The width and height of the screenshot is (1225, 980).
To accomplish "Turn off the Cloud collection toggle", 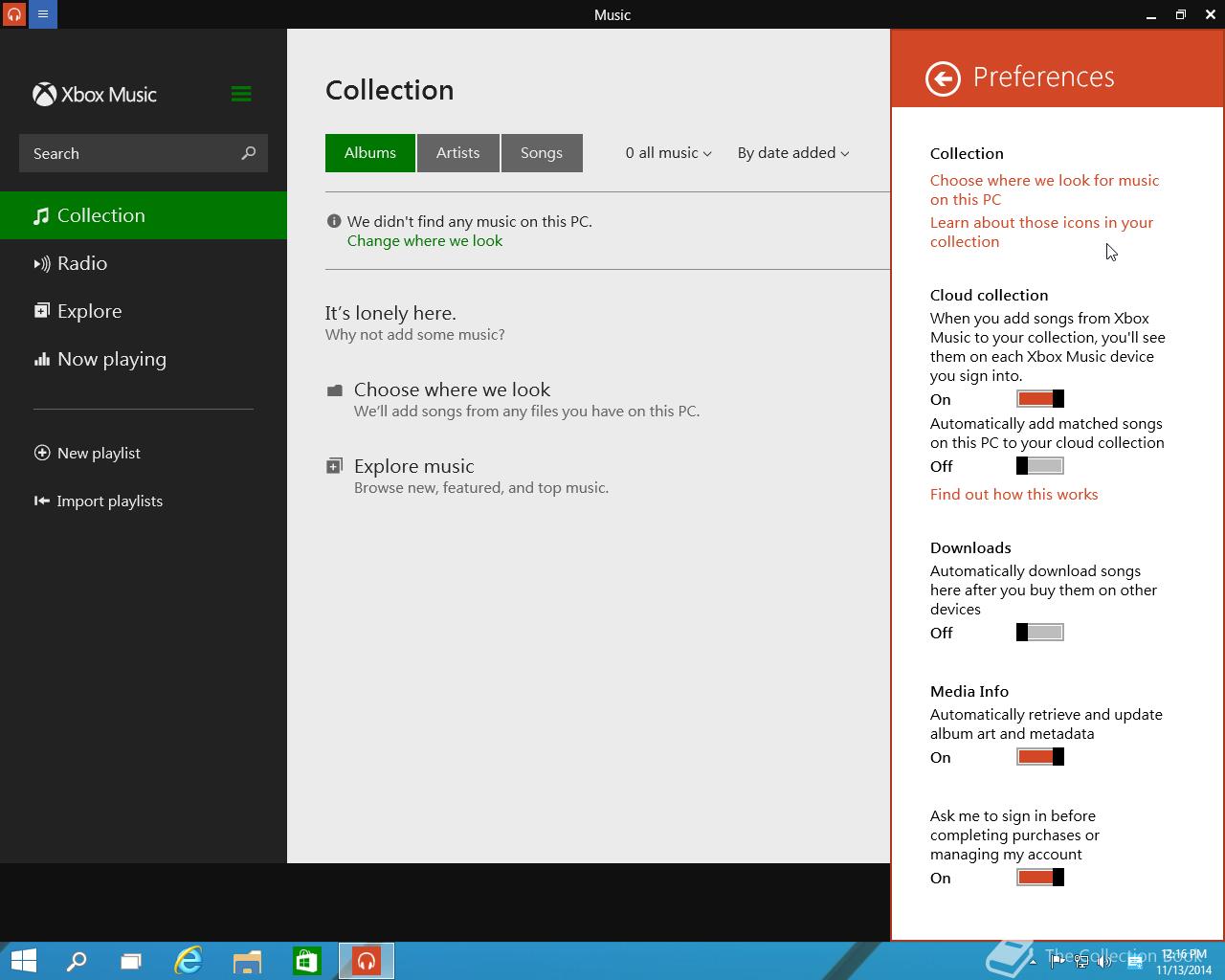I will click(1040, 399).
